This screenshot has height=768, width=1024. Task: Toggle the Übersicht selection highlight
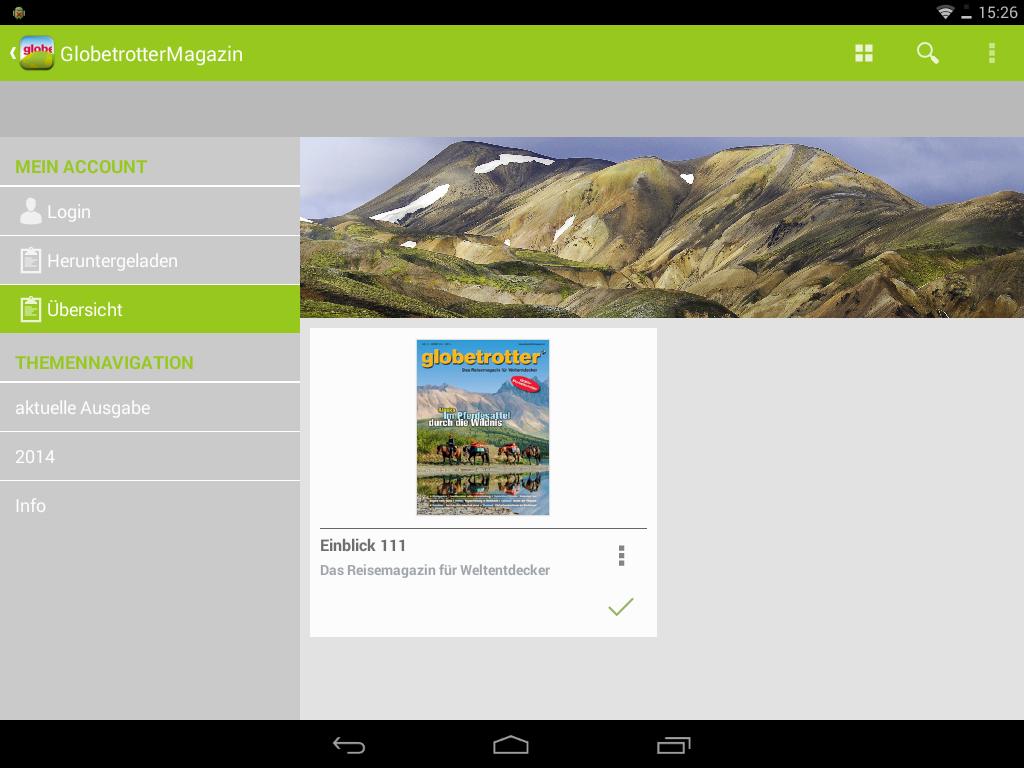150,309
